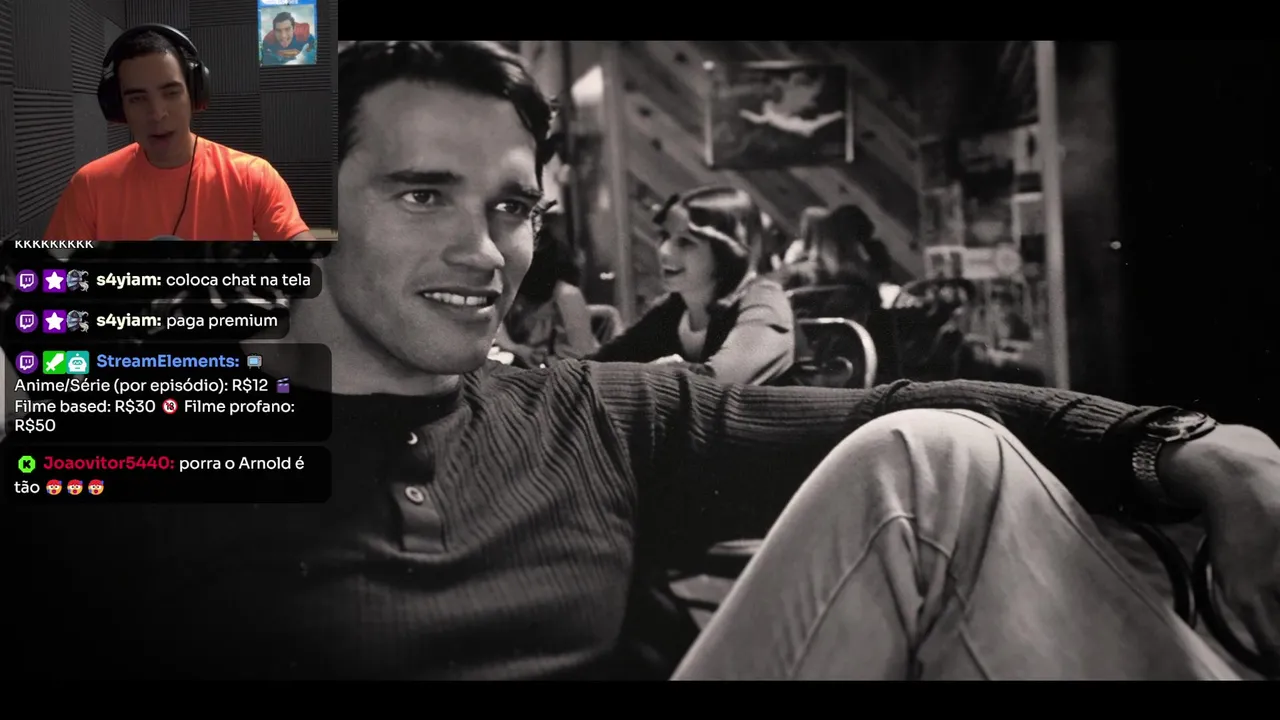Screen dimensions: 1280x720
Task: Open the Joaovitor5440 username
Action: point(109,463)
